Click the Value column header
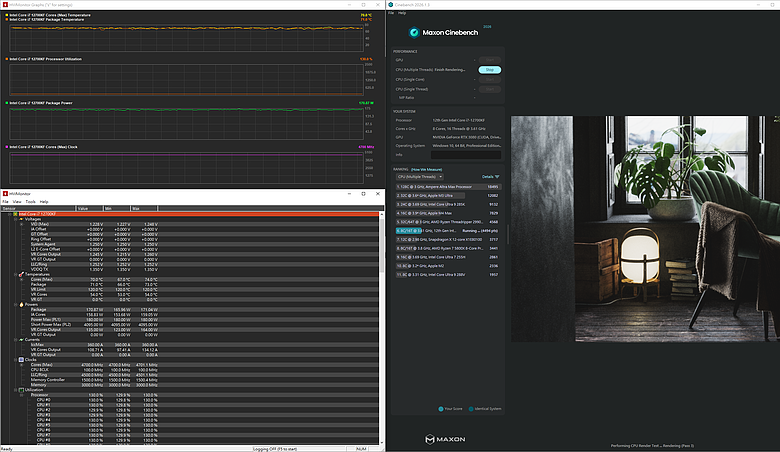 [89, 208]
